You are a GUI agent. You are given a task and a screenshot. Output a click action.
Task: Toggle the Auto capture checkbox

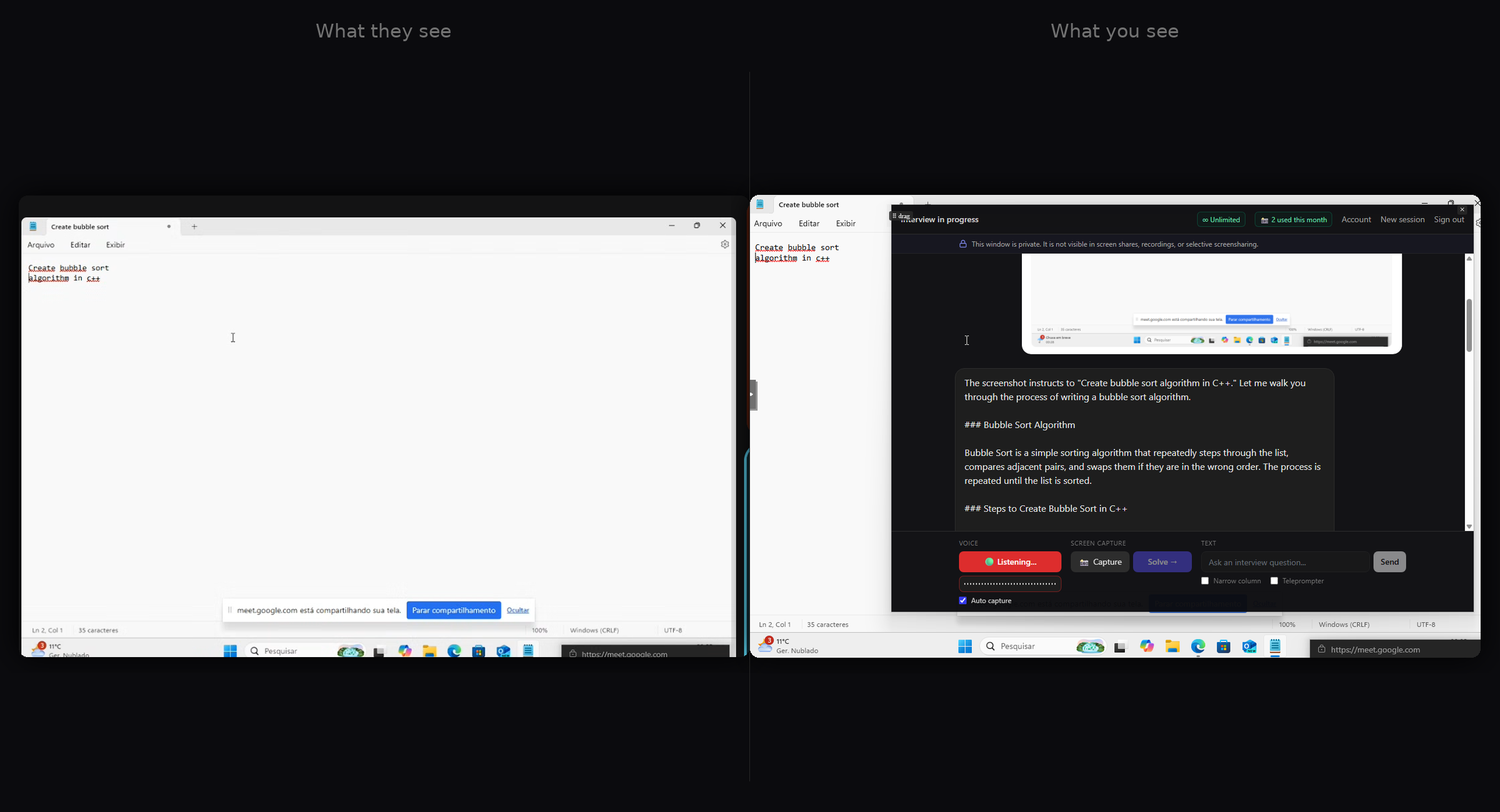coord(962,601)
